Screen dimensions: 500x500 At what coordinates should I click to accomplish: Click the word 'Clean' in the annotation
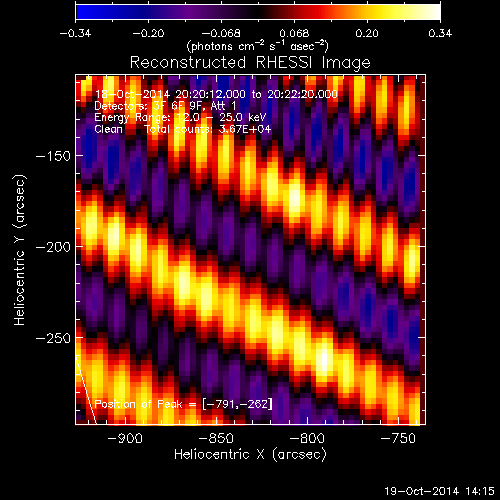pyautogui.click(x=108, y=129)
